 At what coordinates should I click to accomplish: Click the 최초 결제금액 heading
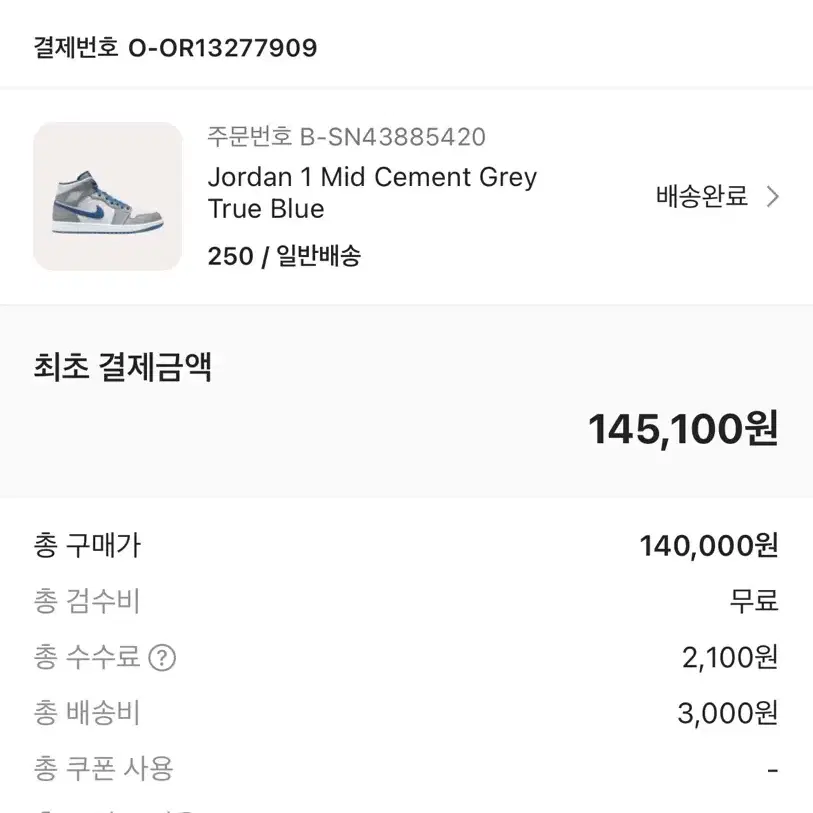point(122,367)
